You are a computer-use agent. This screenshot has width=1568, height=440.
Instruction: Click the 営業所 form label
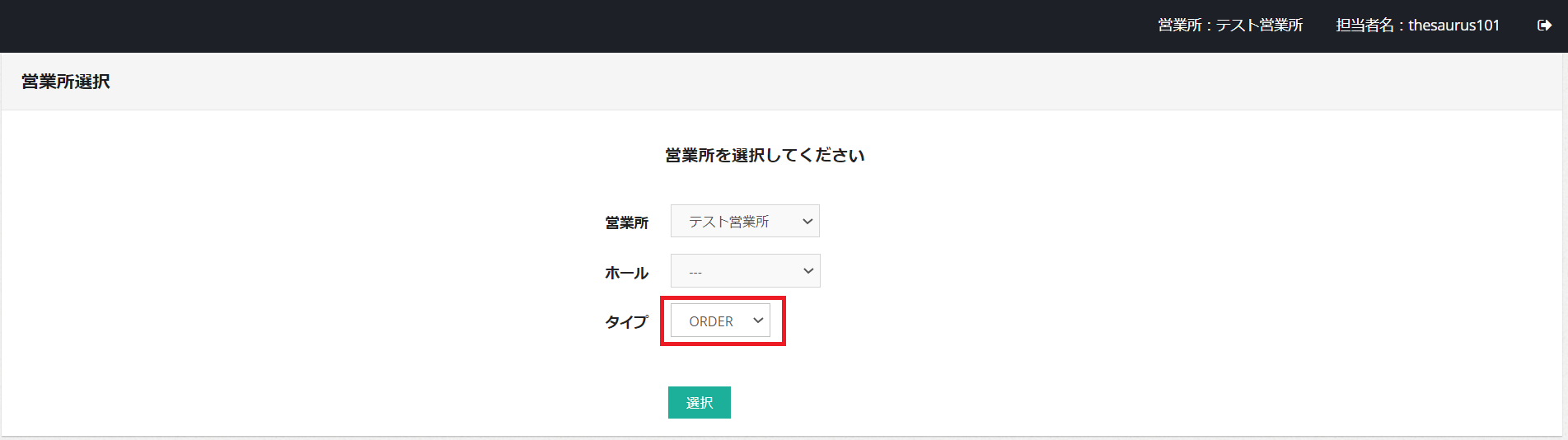coord(626,222)
